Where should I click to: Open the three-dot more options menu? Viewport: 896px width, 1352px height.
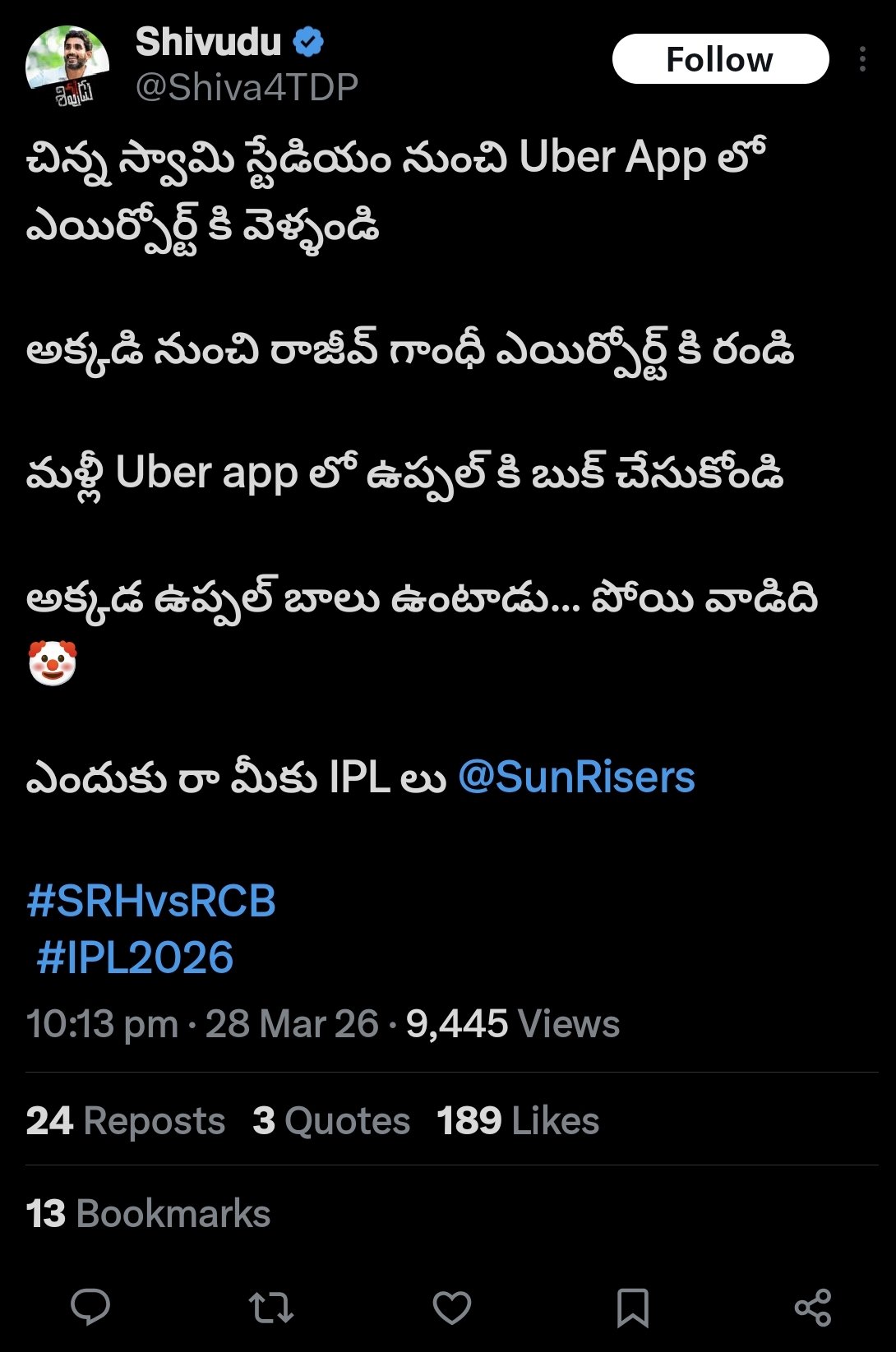pyautogui.click(x=862, y=59)
